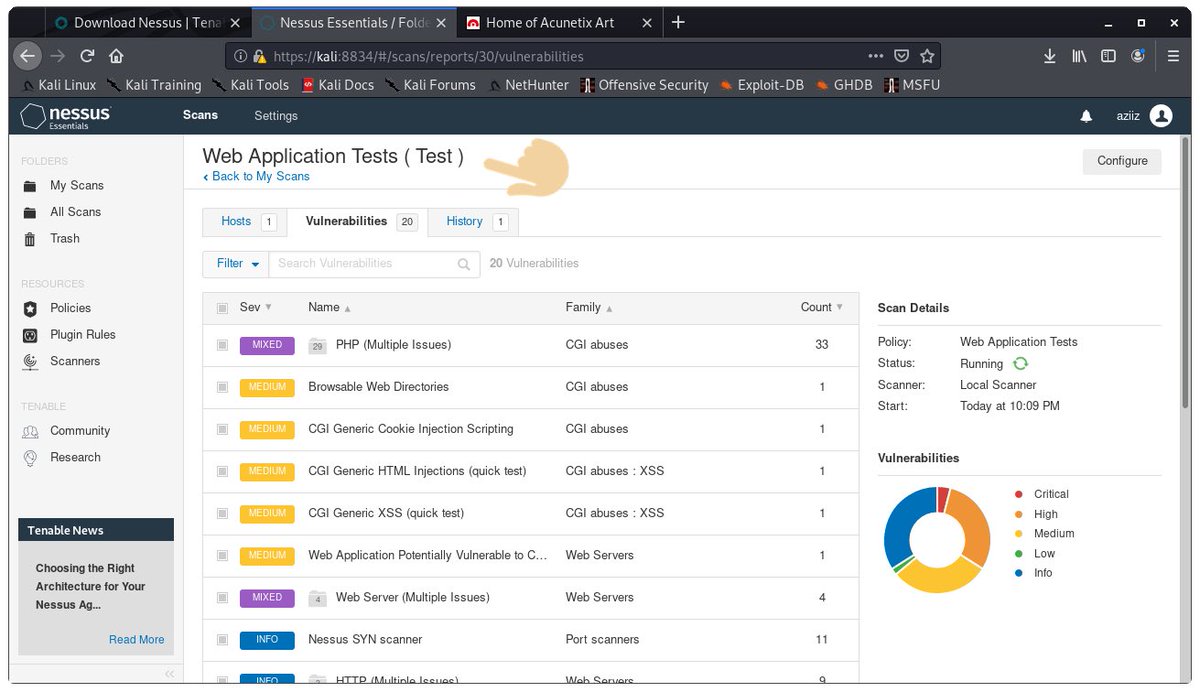Click the Nessus Essentials logo

(66, 116)
